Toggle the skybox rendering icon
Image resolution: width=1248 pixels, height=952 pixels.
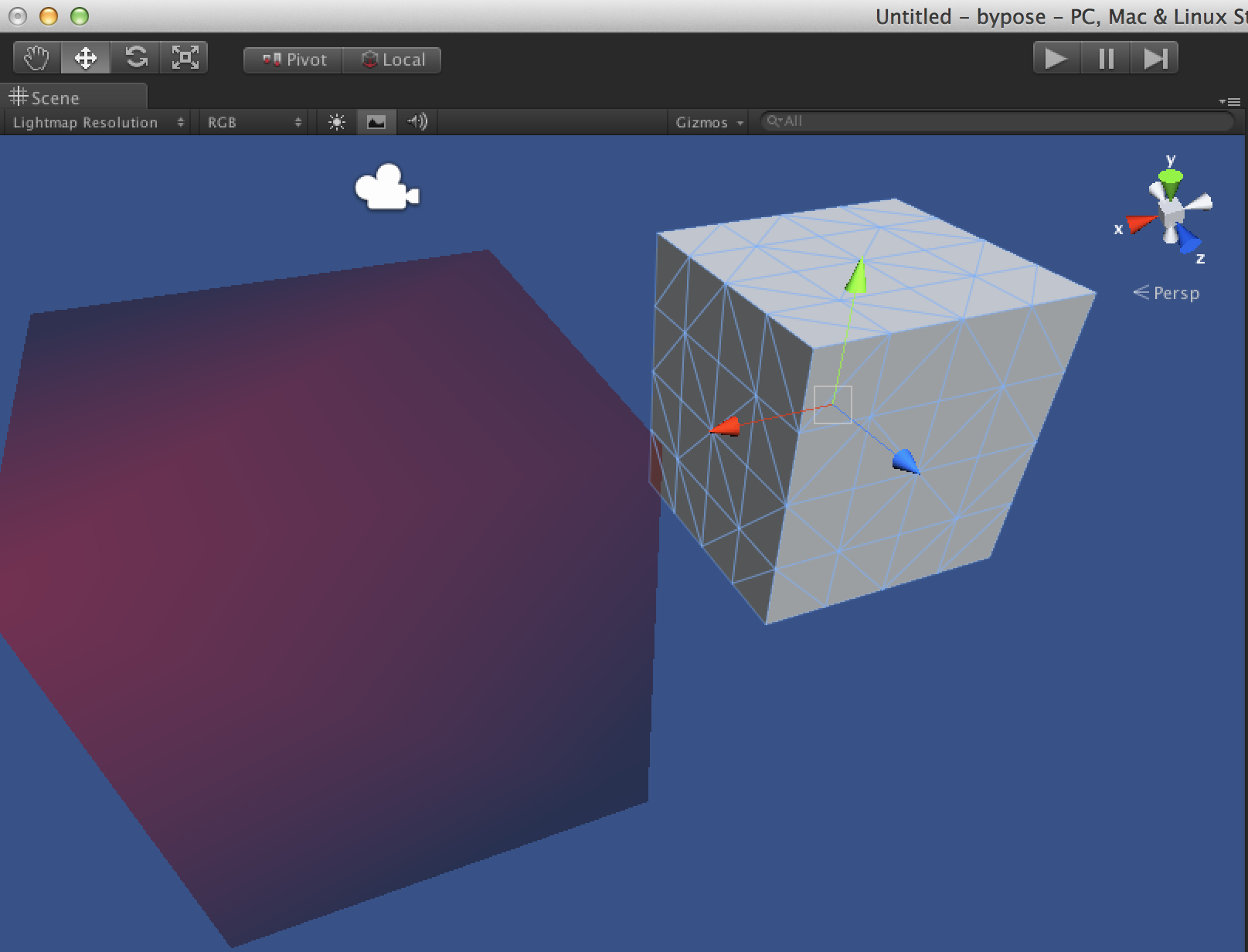376,121
